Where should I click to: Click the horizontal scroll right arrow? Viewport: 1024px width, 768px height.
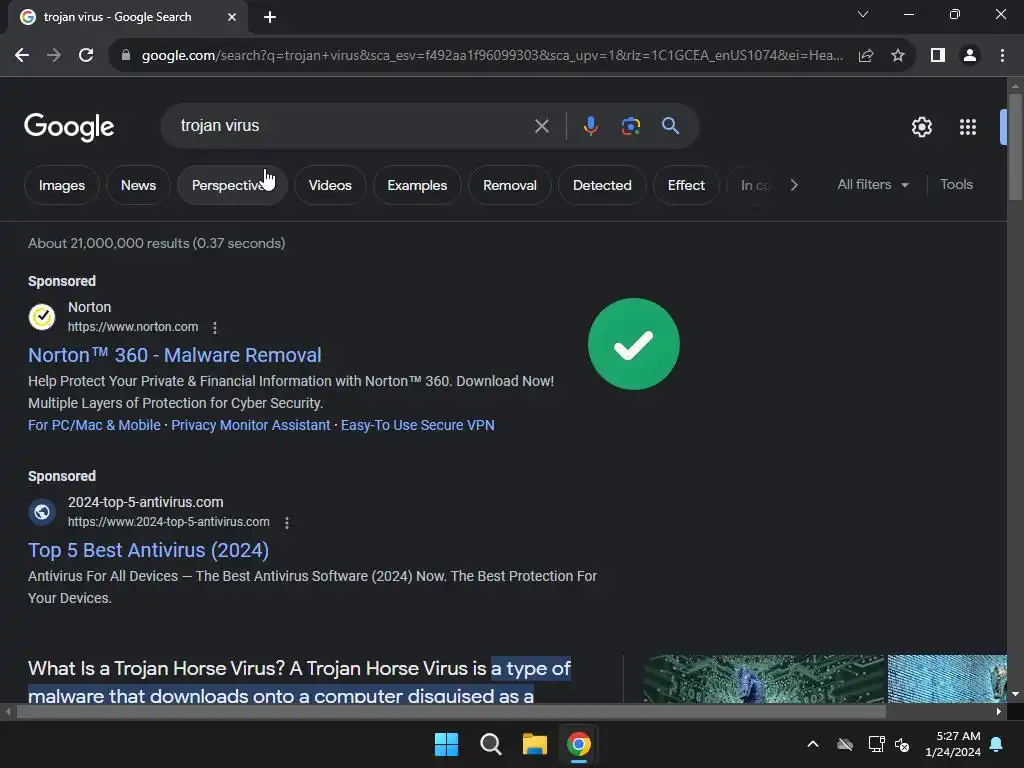(999, 712)
